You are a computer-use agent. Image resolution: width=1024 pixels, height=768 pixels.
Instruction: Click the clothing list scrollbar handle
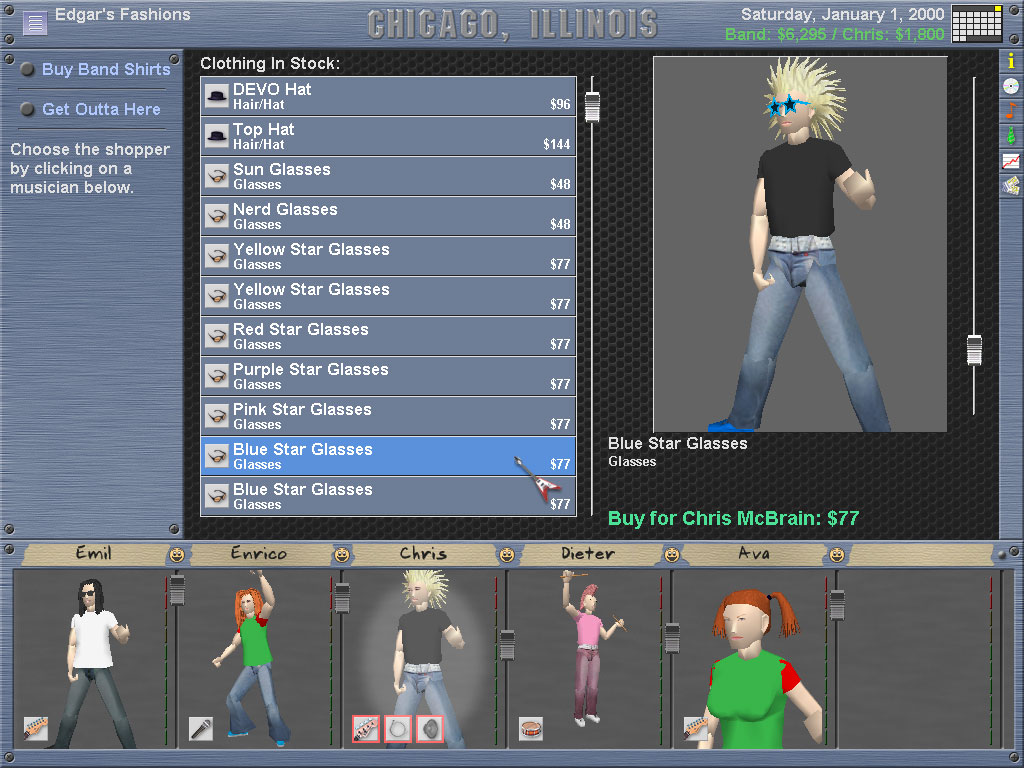[592, 106]
